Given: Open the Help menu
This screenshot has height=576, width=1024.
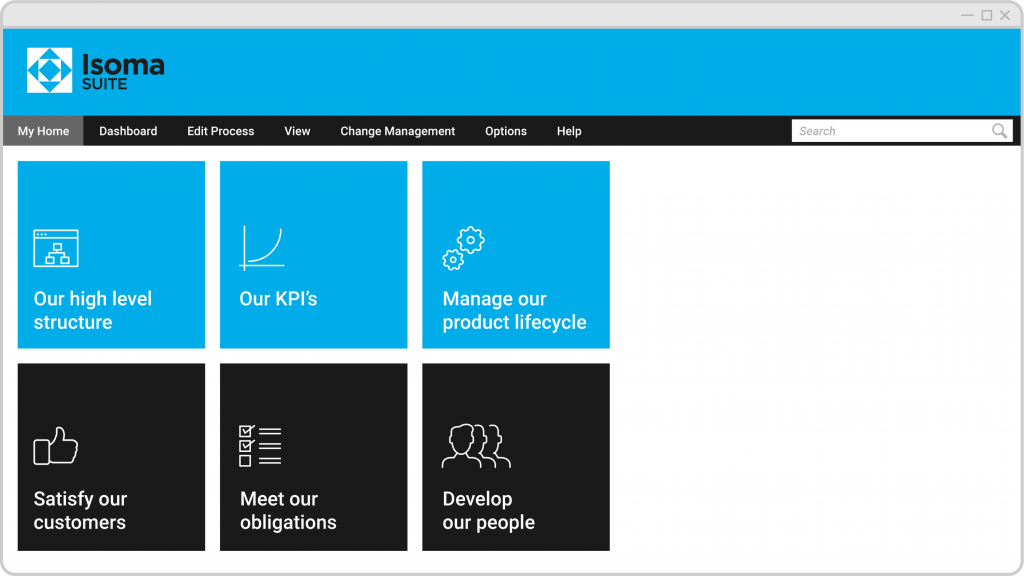Looking at the screenshot, I should coord(568,131).
